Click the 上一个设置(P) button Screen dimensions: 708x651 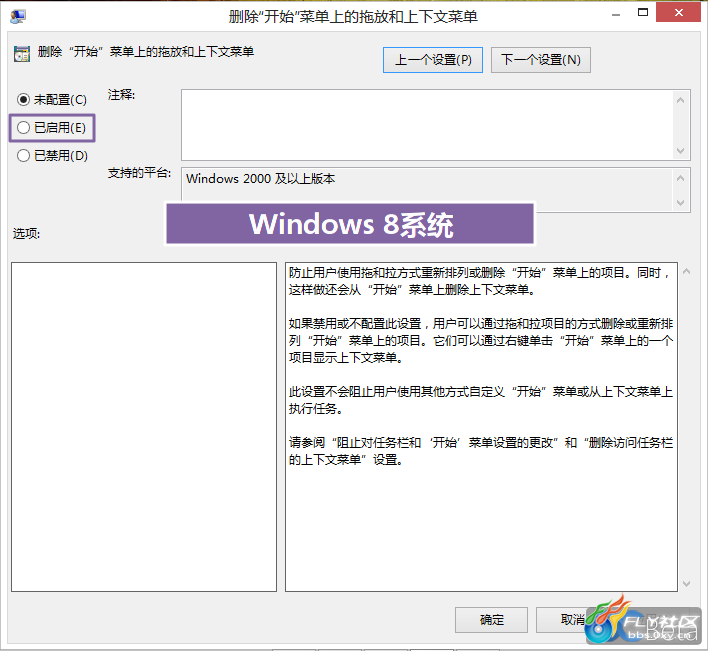(433, 60)
